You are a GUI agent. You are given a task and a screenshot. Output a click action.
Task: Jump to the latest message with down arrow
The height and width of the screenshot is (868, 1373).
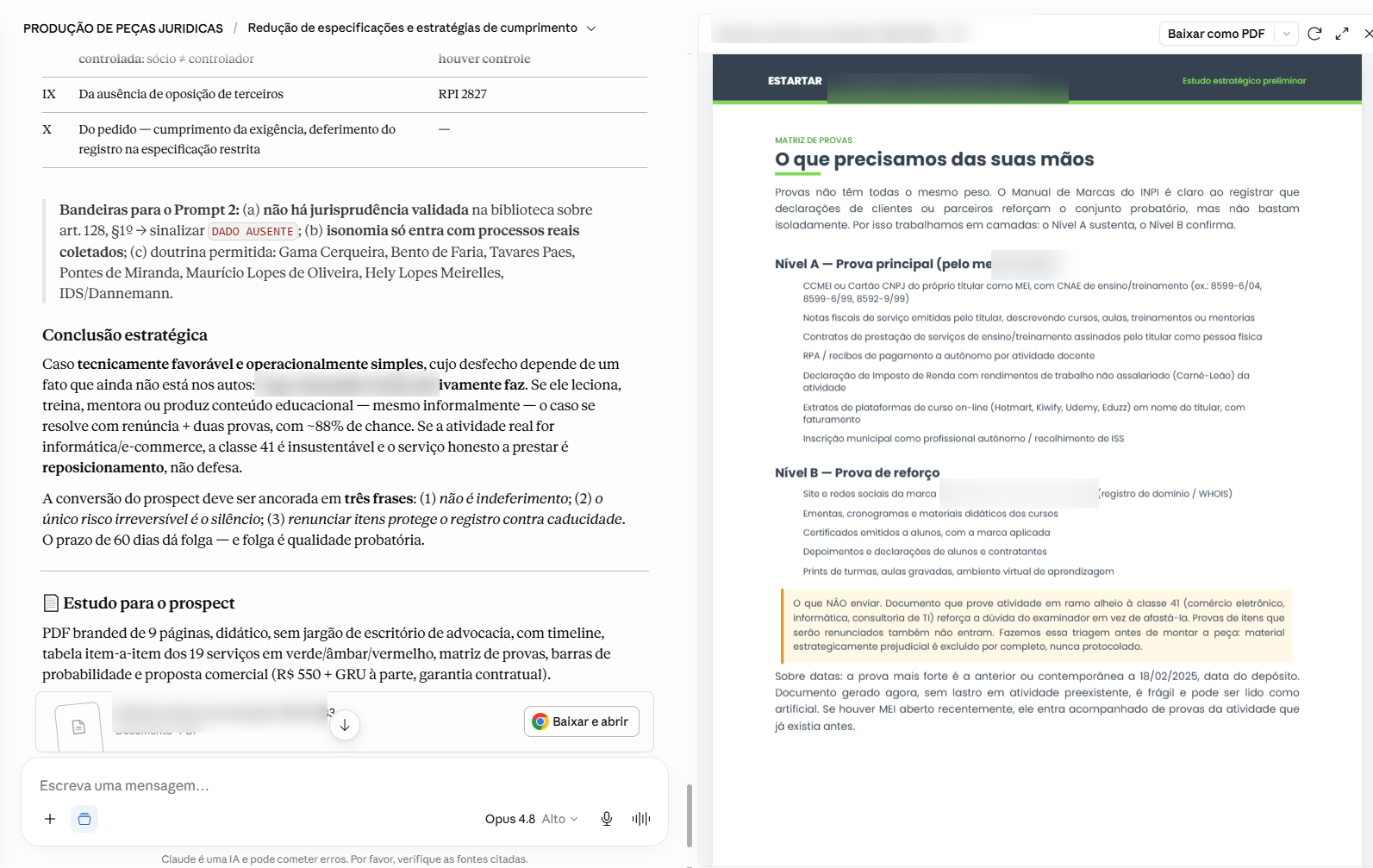(345, 725)
